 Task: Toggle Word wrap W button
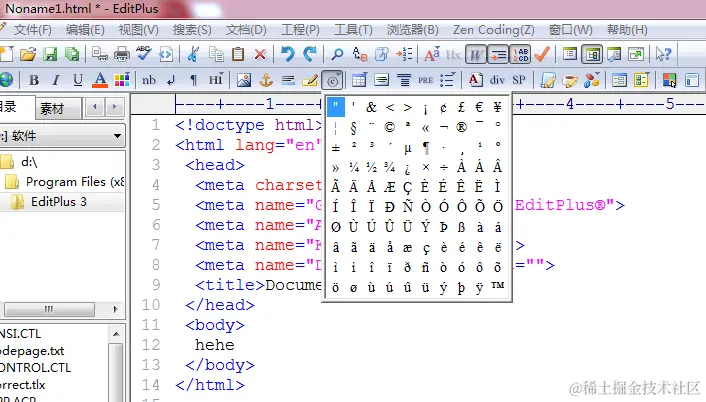[476, 54]
